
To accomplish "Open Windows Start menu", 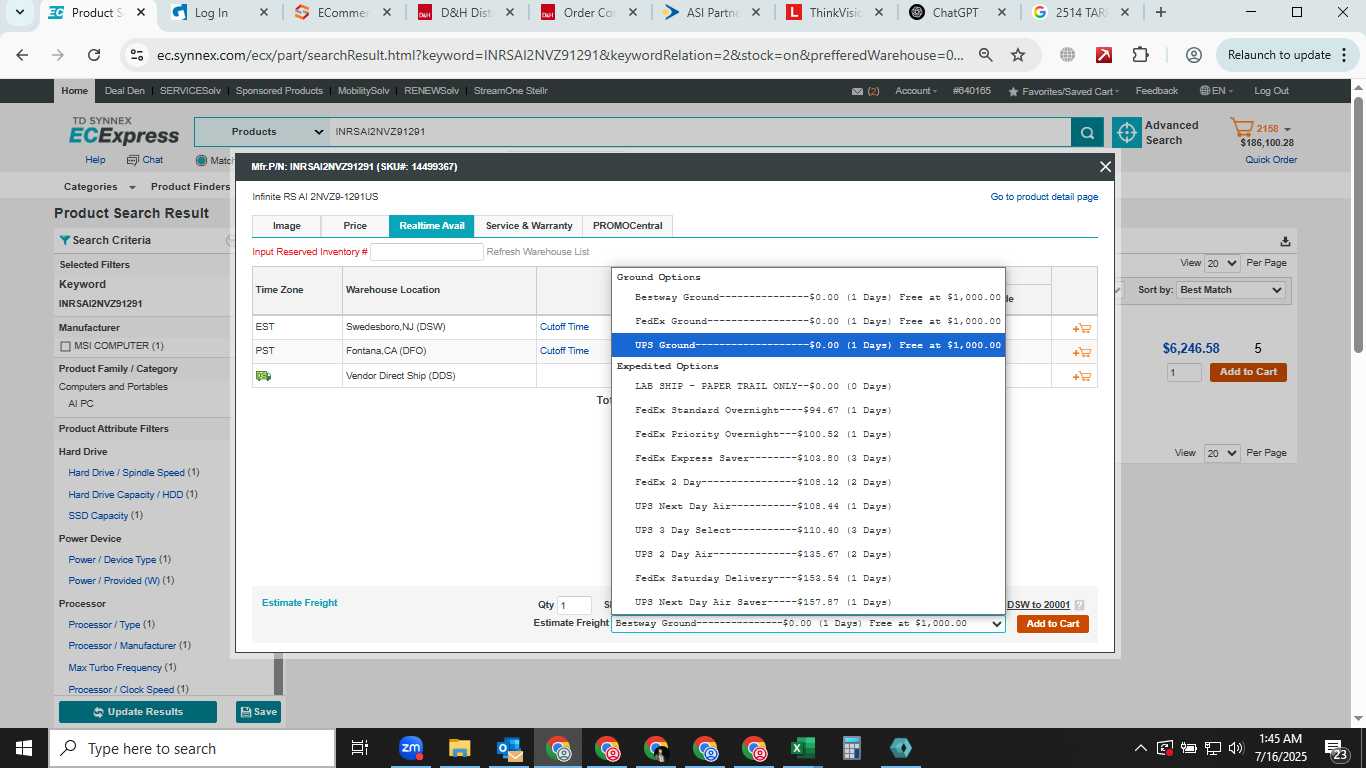I will coord(23,748).
